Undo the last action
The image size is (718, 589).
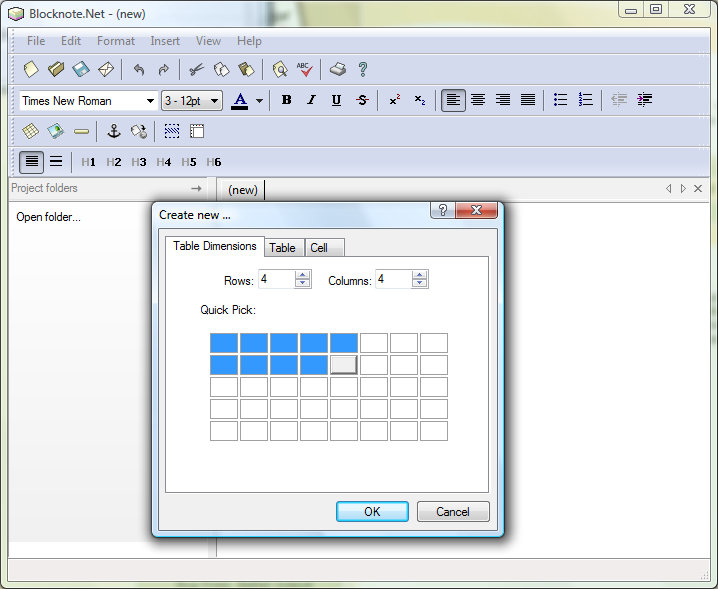coord(139,70)
